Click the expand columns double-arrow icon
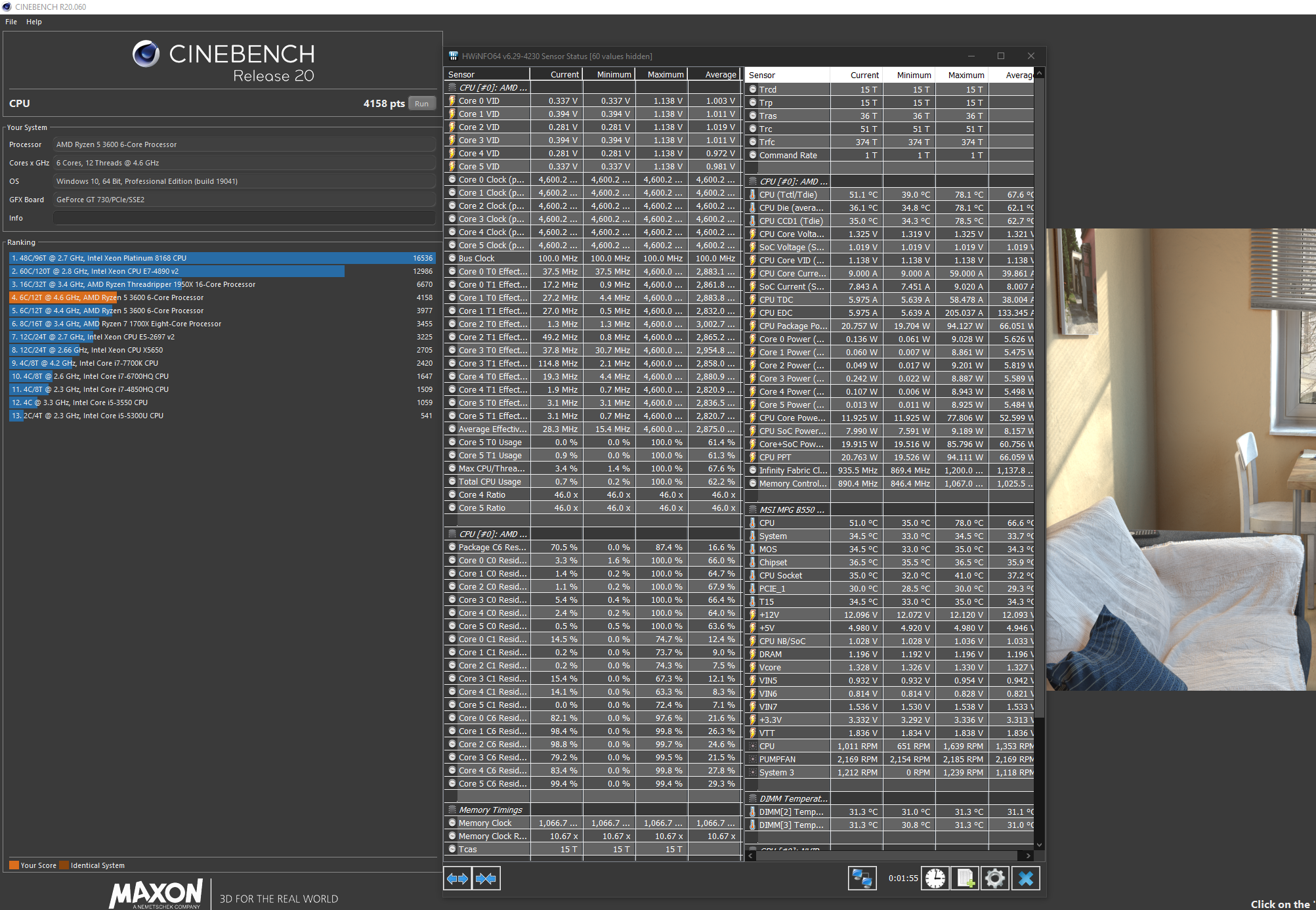 pos(457,878)
